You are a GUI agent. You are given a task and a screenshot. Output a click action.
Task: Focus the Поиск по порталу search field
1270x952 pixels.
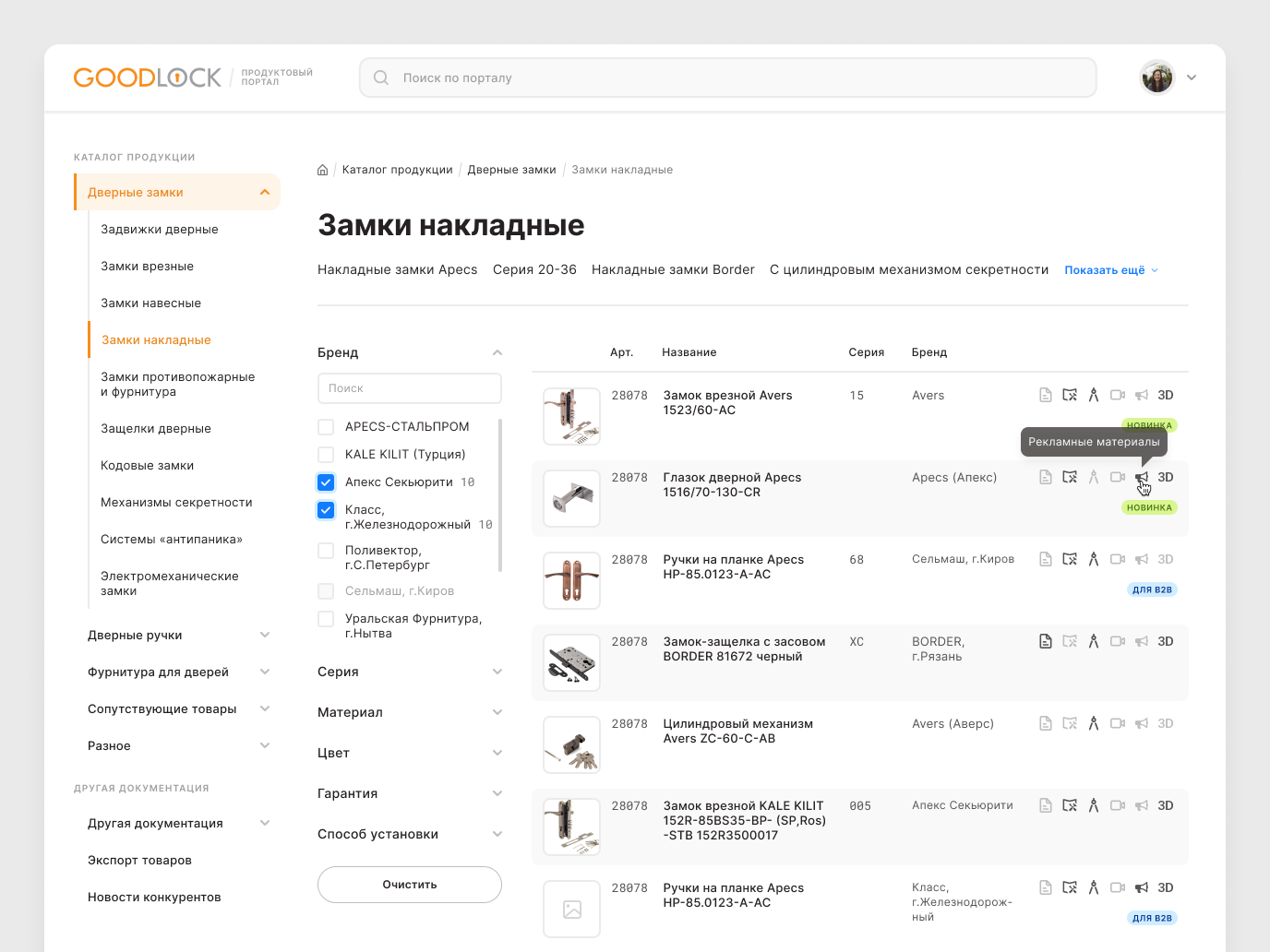click(727, 77)
